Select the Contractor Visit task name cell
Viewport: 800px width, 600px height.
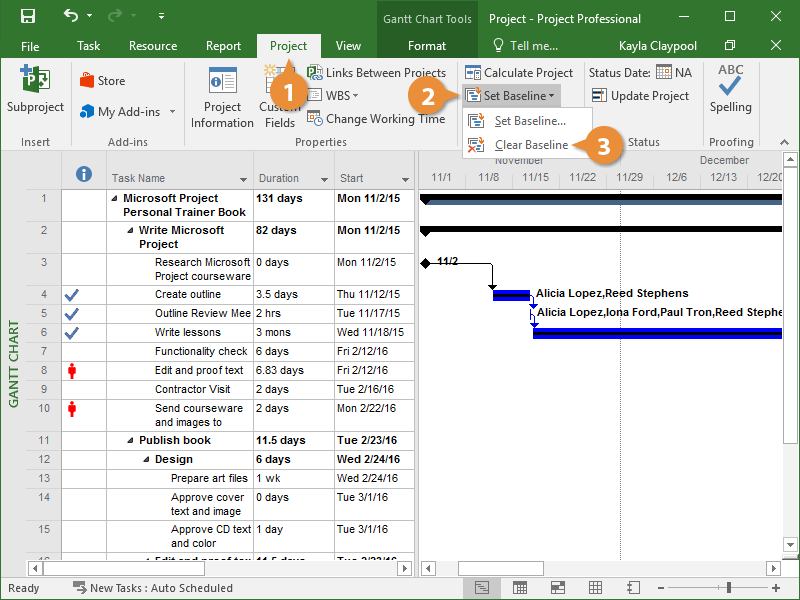(192, 389)
